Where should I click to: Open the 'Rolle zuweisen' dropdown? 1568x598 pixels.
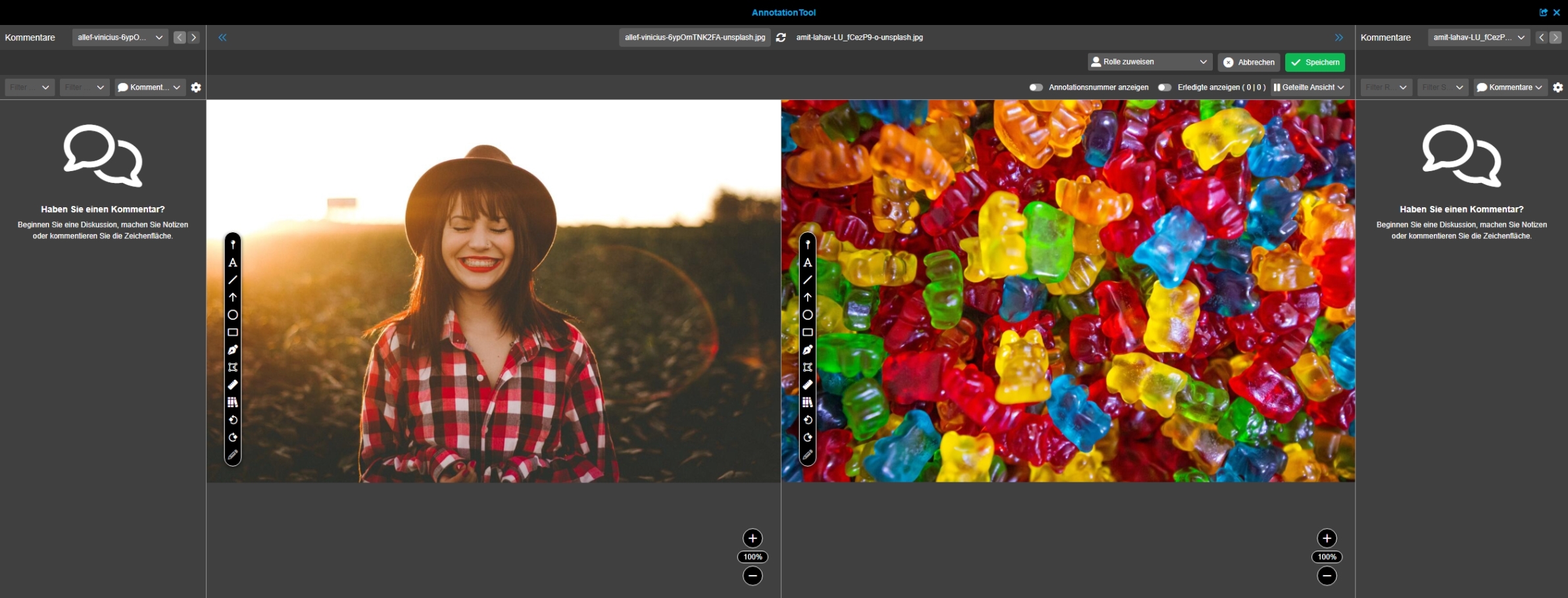[x=1148, y=62]
